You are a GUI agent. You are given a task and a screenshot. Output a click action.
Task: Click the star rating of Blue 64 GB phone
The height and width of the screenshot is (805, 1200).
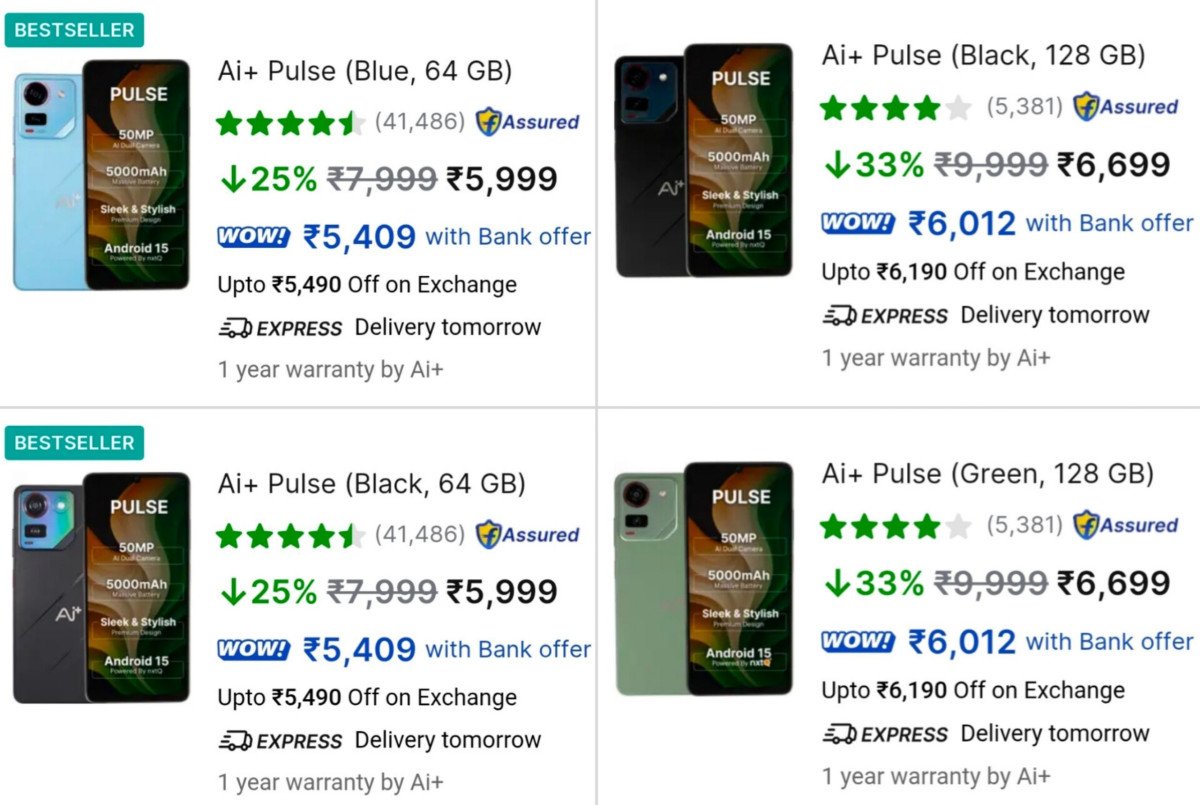(x=290, y=123)
